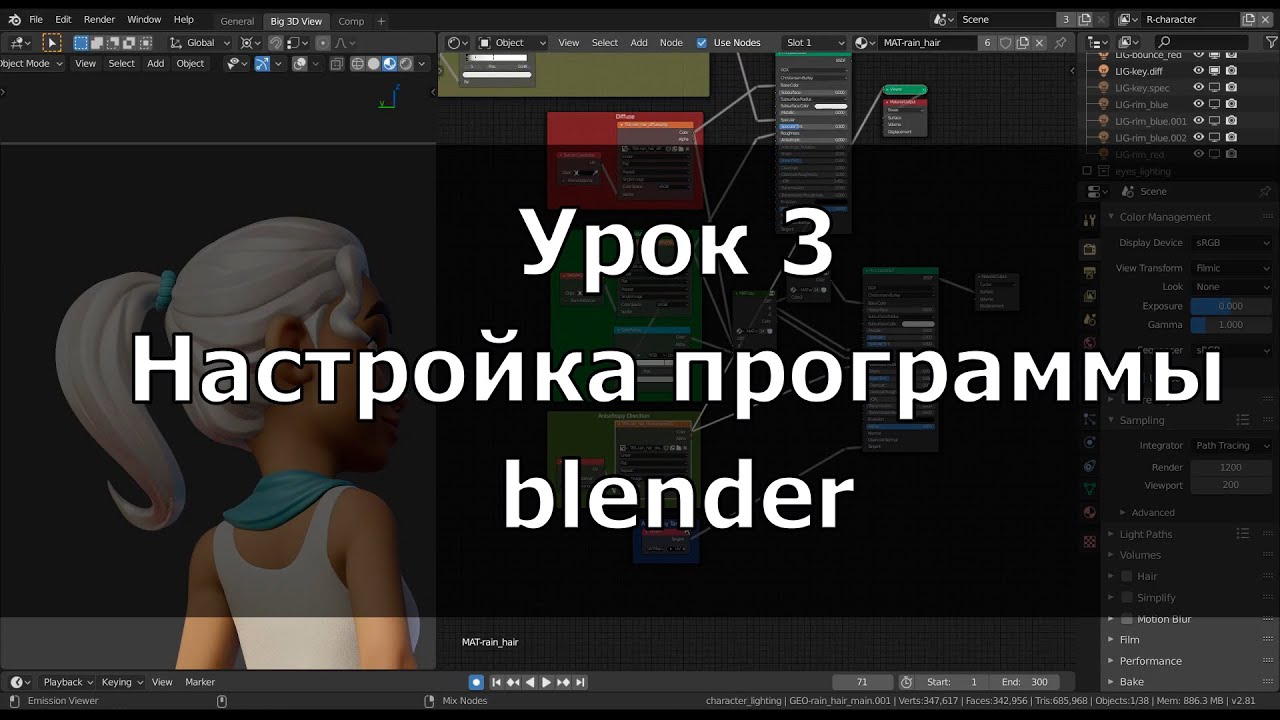
Task: Open the Slot 1 material slot dropdown
Action: [815, 42]
